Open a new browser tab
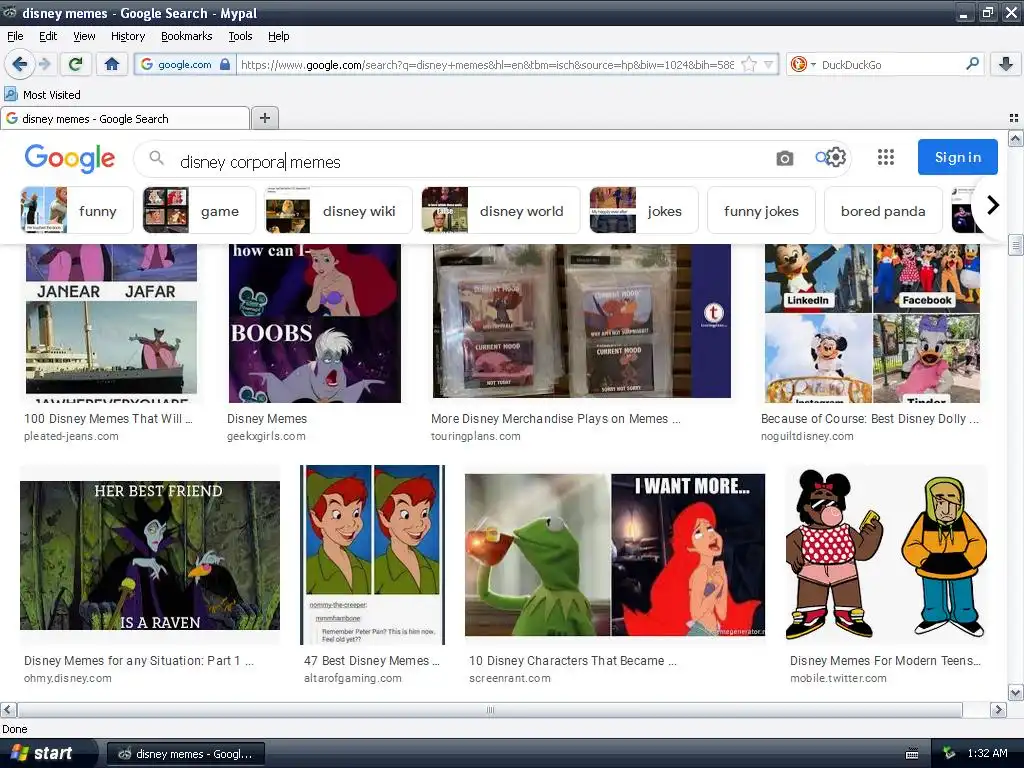 pyautogui.click(x=264, y=118)
